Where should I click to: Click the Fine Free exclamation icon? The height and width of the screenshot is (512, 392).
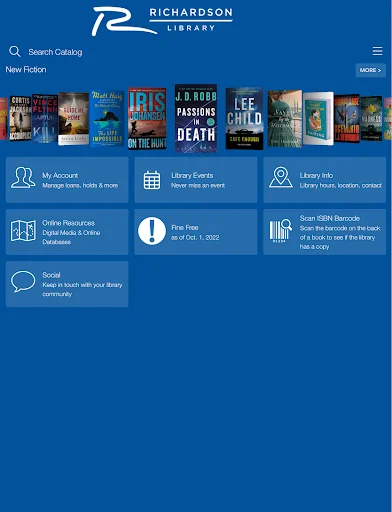(152, 231)
